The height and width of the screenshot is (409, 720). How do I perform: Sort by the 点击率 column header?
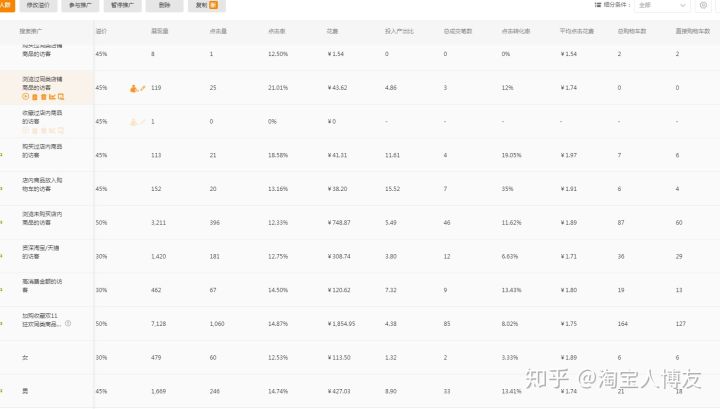[276, 31]
